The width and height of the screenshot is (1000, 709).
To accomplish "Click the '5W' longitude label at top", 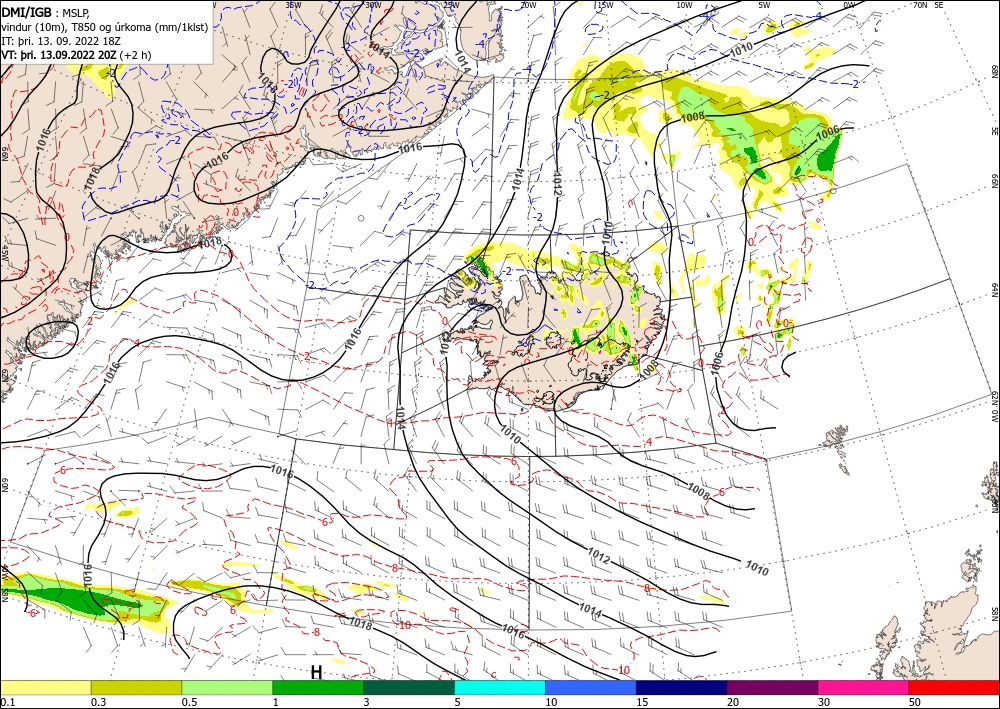I will tap(764, 4).
